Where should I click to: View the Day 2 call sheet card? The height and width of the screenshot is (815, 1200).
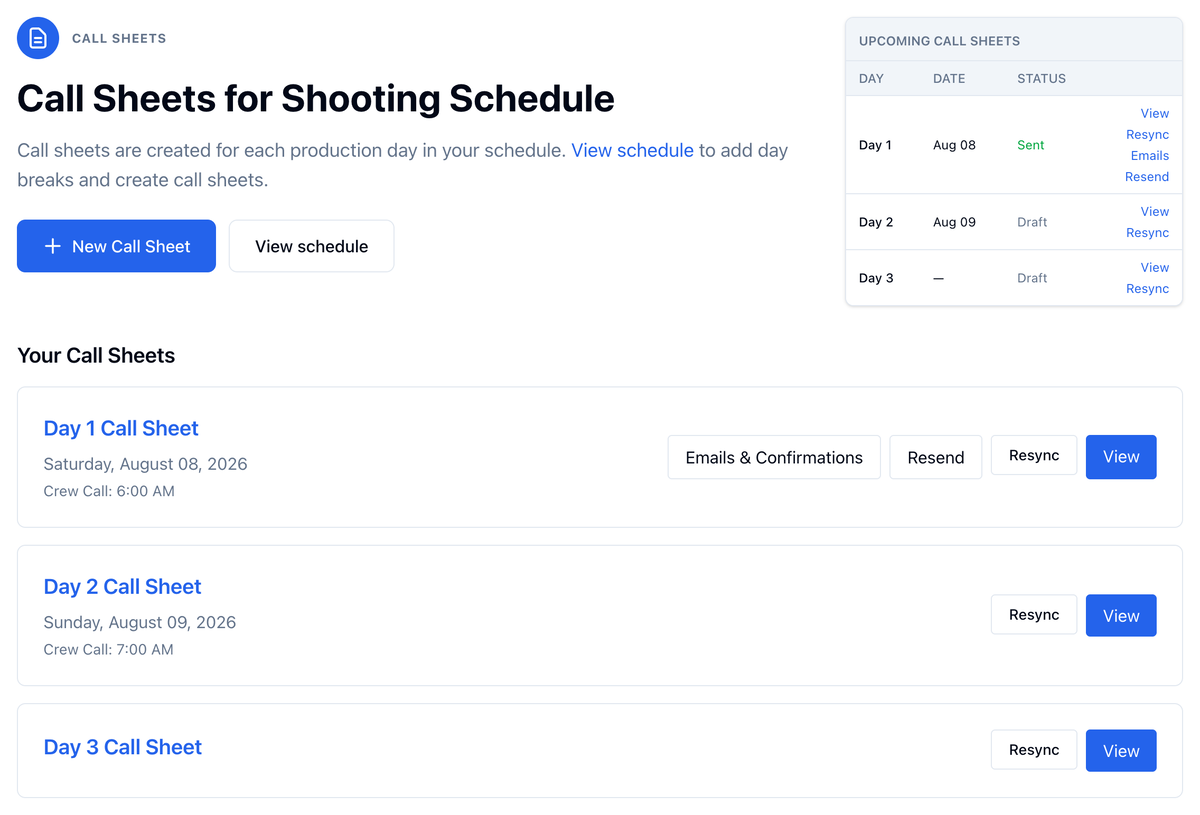[1121, 616]
